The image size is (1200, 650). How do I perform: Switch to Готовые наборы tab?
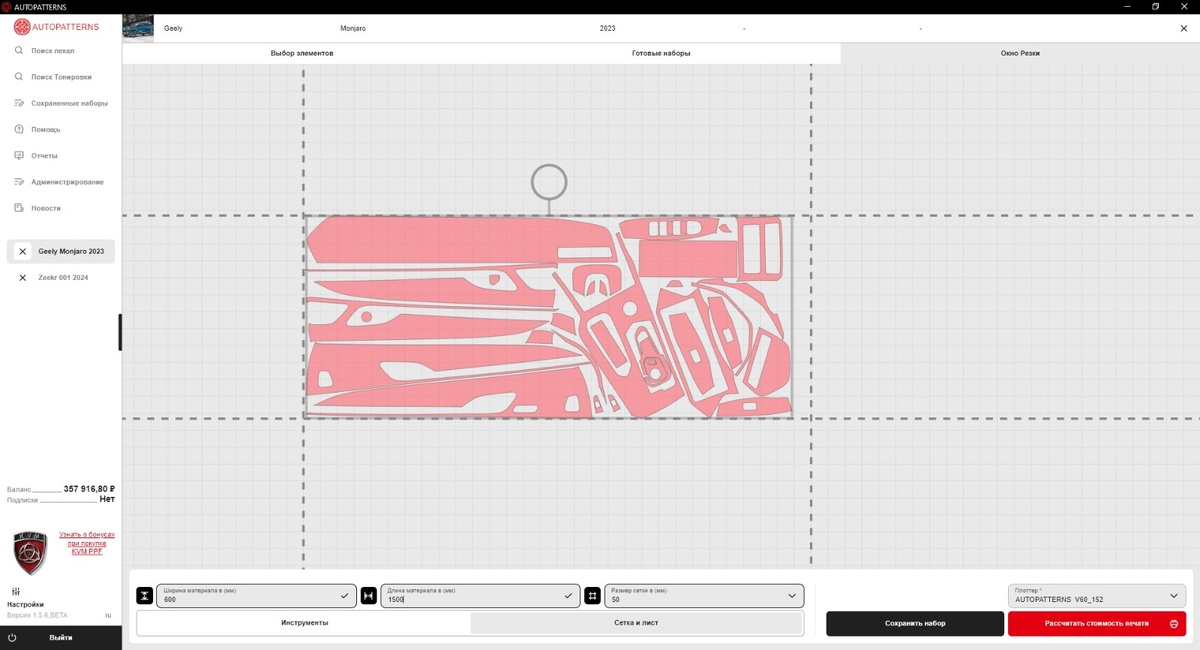(x=661, y=53)
